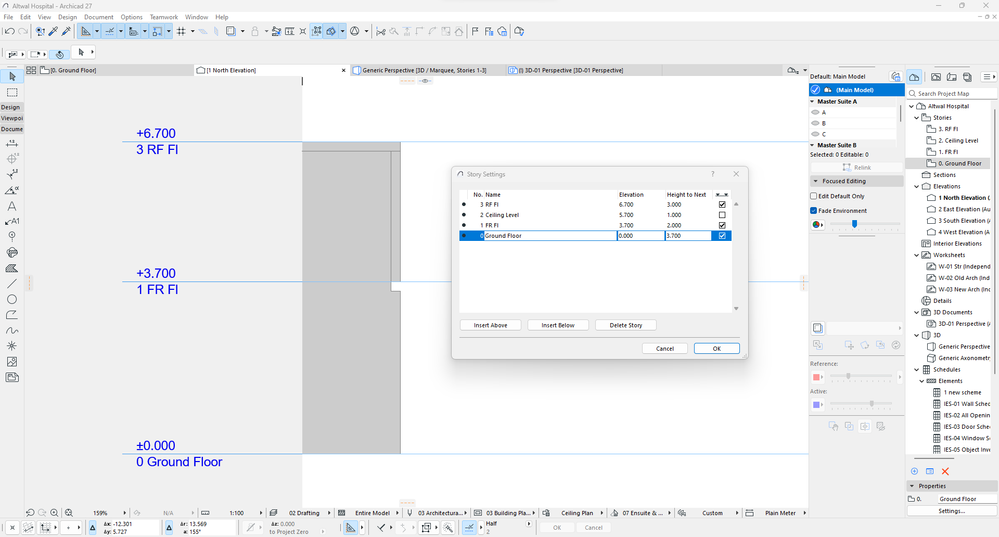The height and width of the screenshot is (537, 999).
Task: Switch to the 0. Ground Floor tab
Action: click(x=72, y=71)
